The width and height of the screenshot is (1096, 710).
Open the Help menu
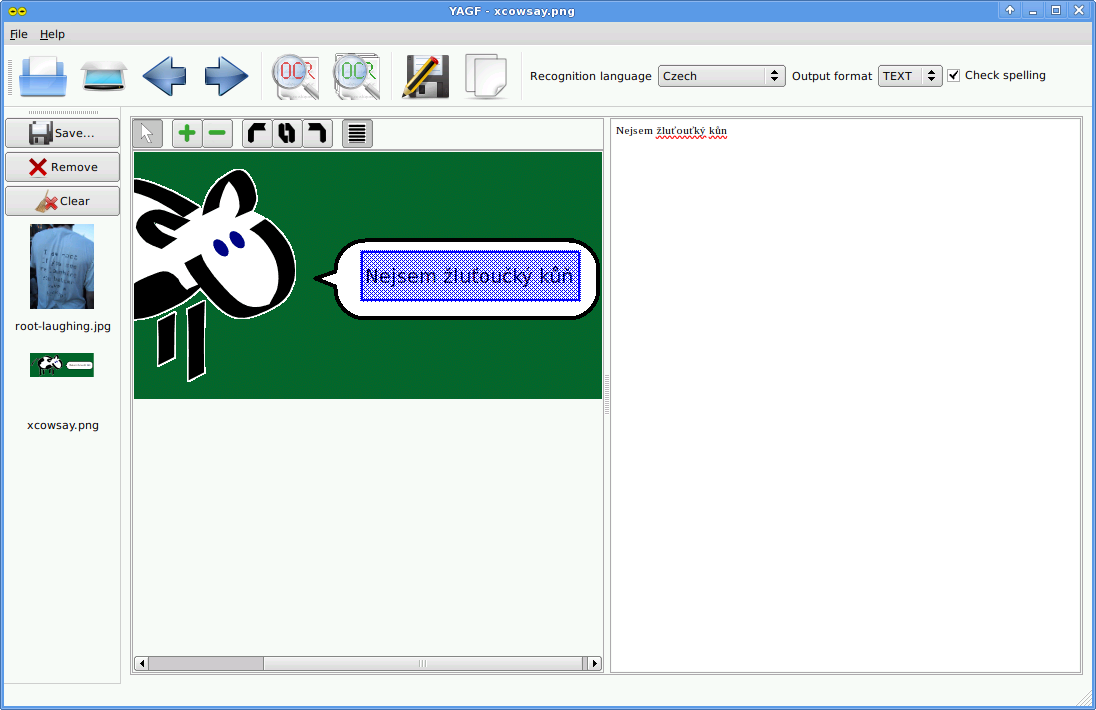pos(52,34)
